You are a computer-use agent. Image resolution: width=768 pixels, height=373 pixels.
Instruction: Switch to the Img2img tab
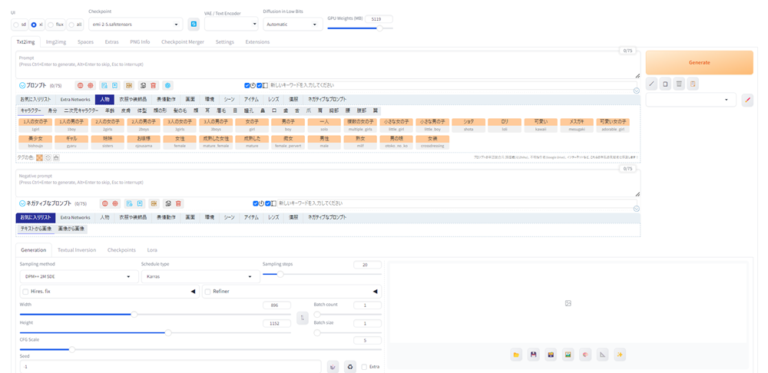pos(56,42)
